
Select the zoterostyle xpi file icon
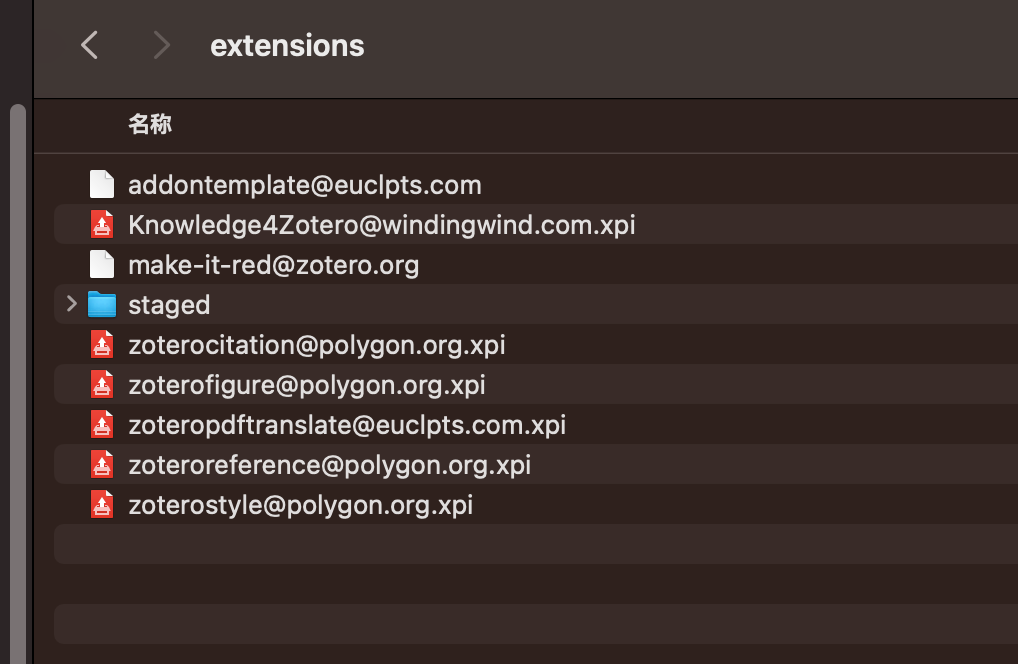coord(102,504)
